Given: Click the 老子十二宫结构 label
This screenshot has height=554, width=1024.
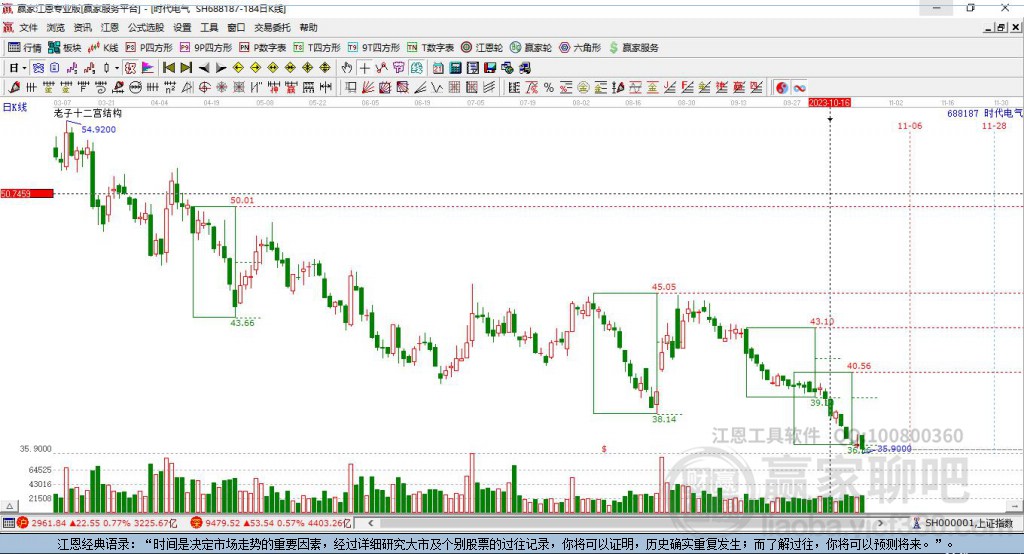Looking at the screenshot, I should click(88, 113).
